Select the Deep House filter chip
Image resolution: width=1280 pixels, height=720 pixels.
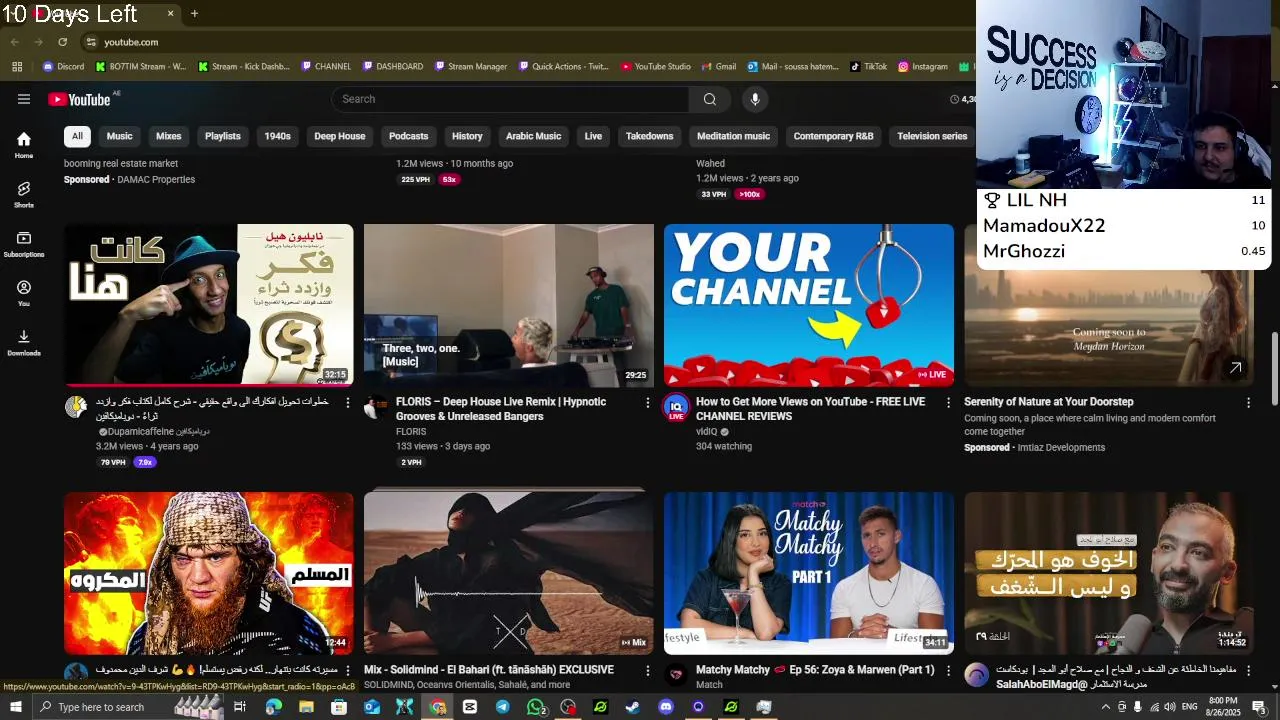pyautogui.click(x=340, y=136)
